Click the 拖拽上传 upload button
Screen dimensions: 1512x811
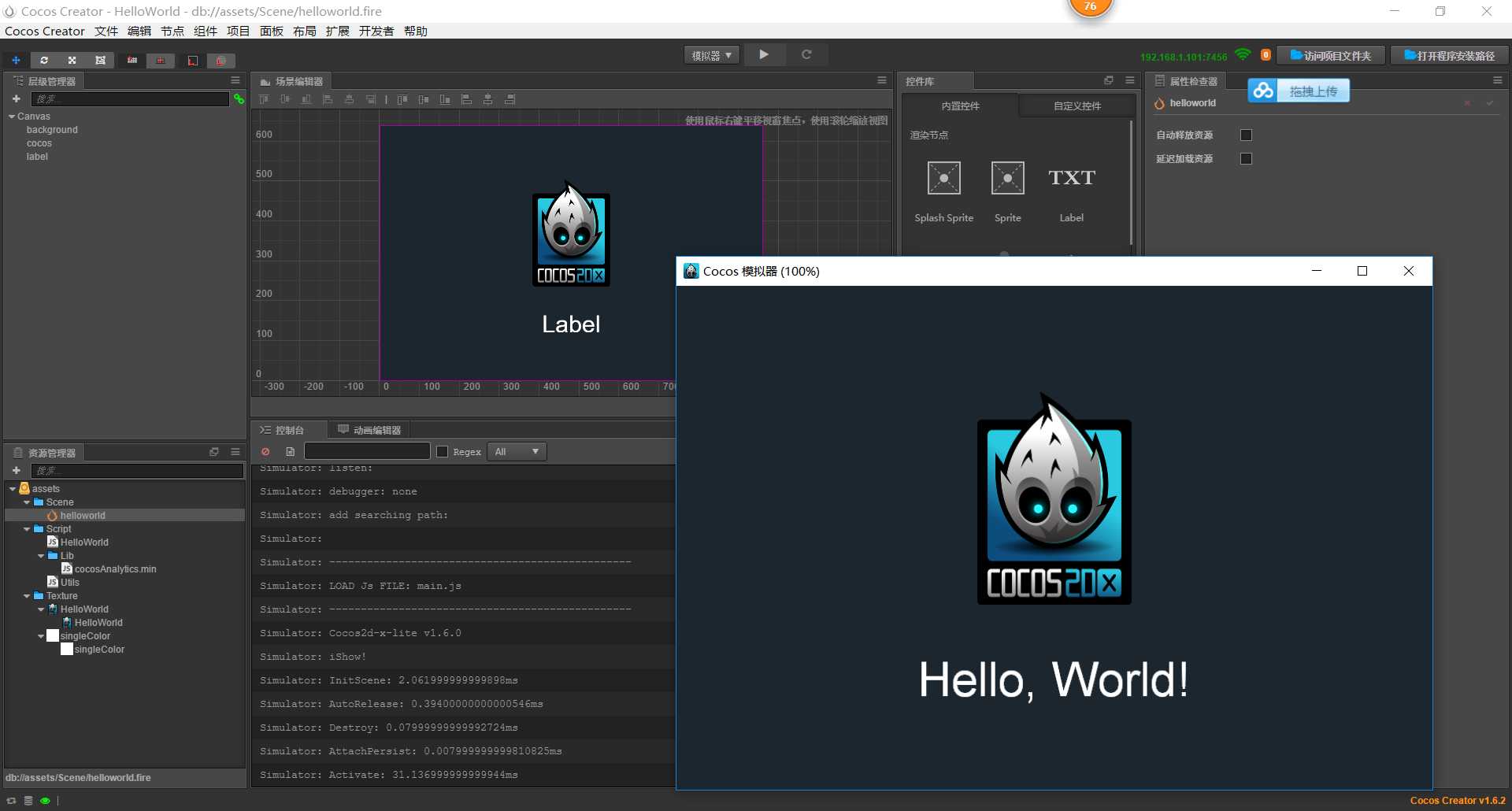pyautogui.click(x=1299, y=91)
